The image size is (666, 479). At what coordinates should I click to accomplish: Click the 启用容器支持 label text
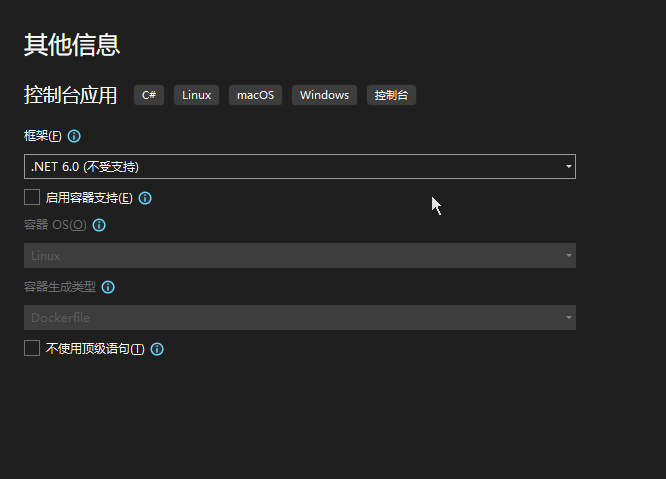(89, 198)
